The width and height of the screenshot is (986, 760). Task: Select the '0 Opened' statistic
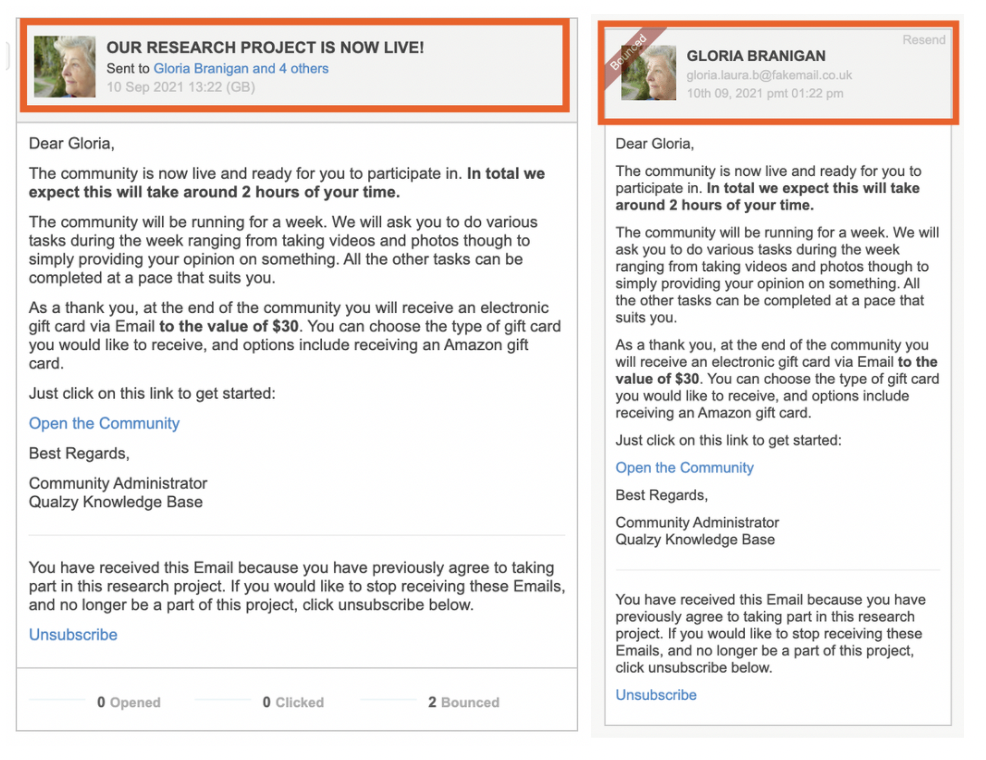(128, 702)
